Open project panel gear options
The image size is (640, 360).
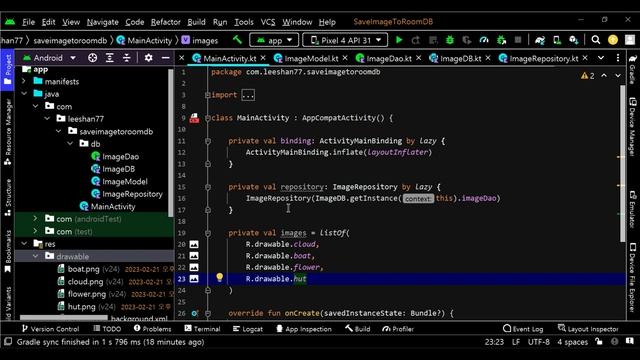pyautogui.click(x=148, y=58)
